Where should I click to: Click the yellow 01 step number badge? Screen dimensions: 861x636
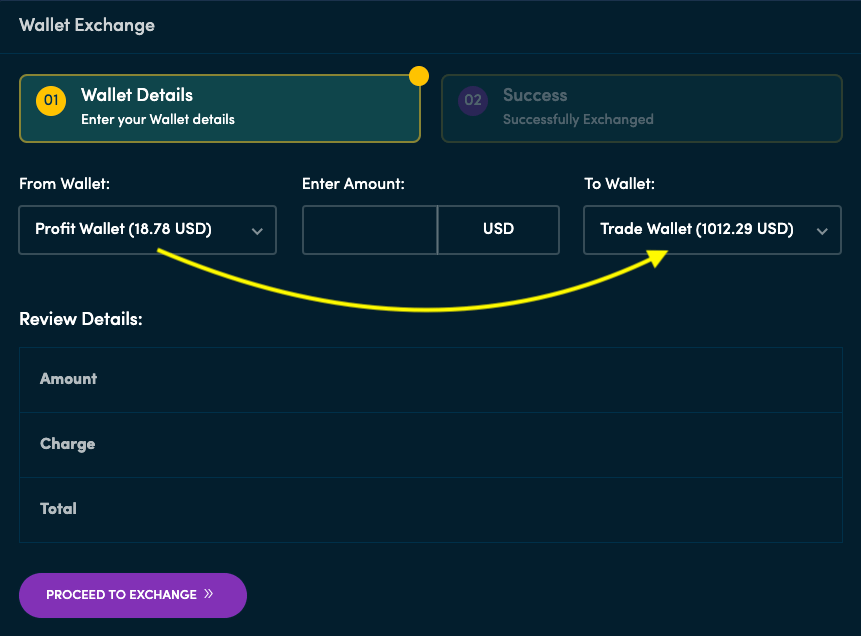coord(50,101)
